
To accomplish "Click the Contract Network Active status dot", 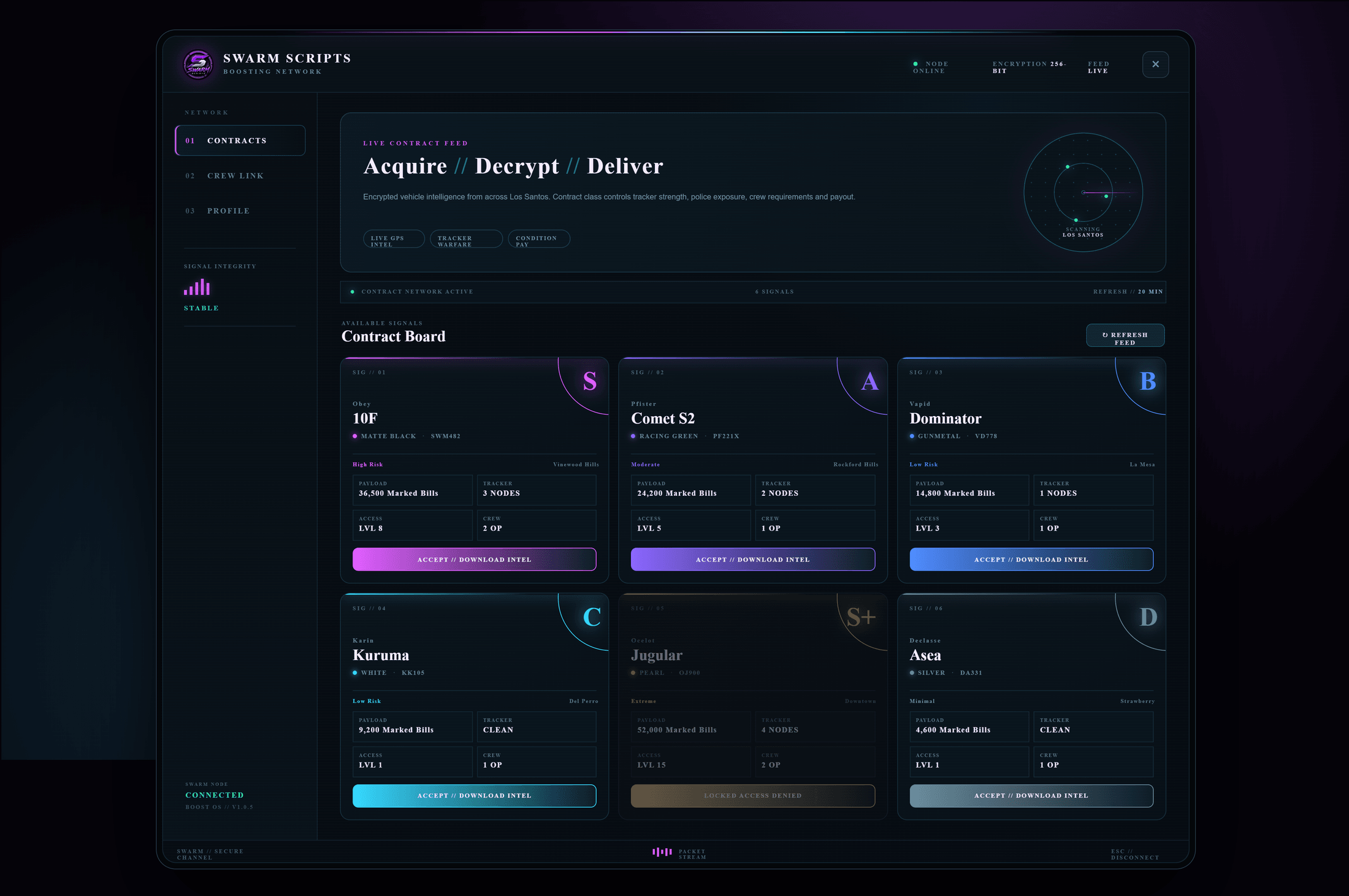I will click(352, 292).
